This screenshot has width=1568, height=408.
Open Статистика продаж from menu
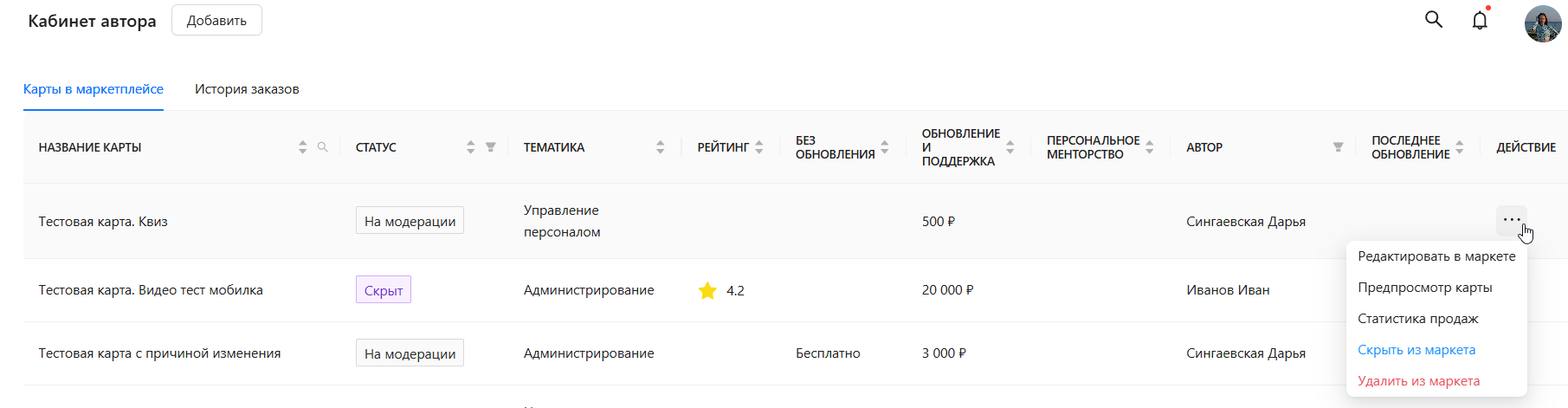click(1417, 319)
